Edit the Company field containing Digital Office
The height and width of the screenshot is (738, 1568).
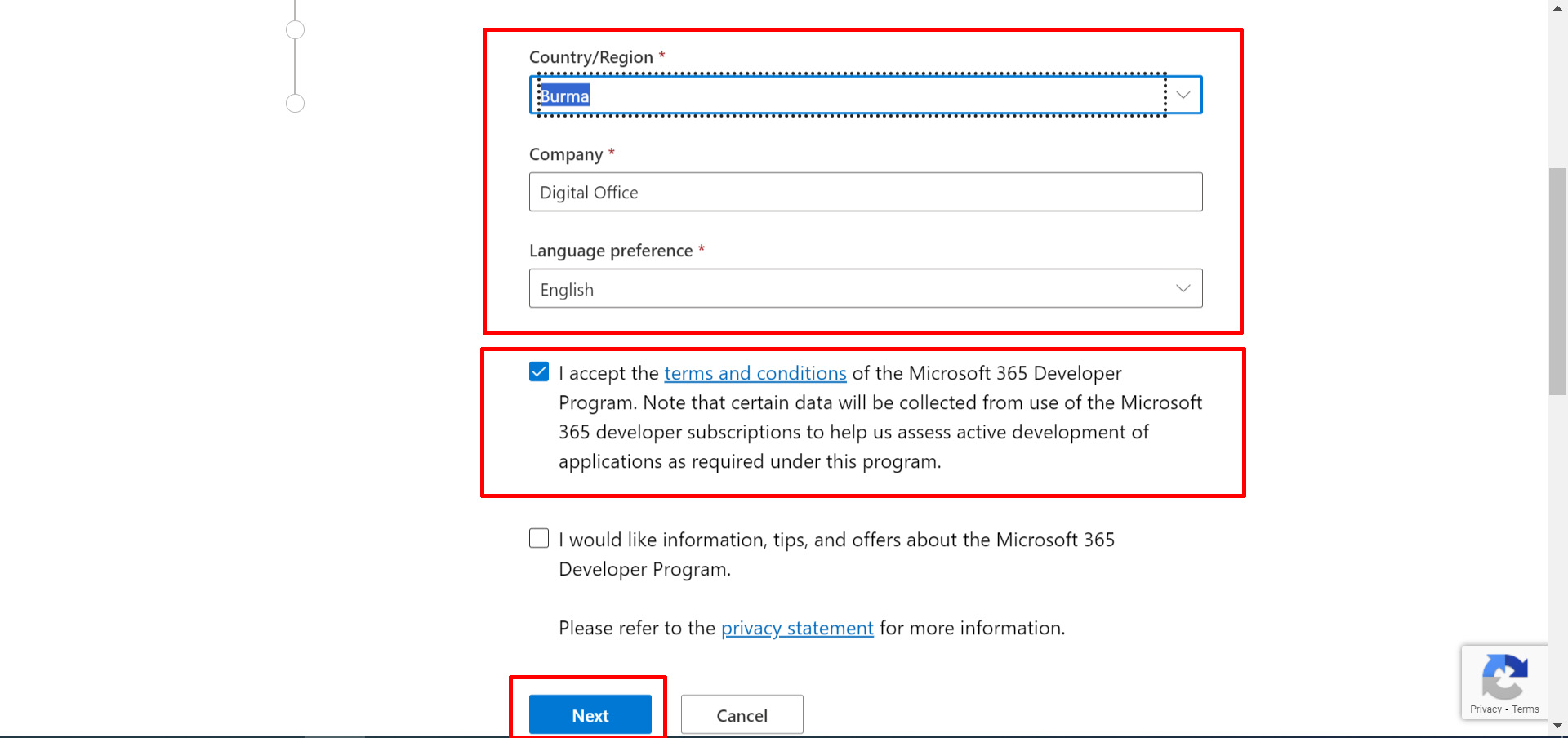(866, 192)
